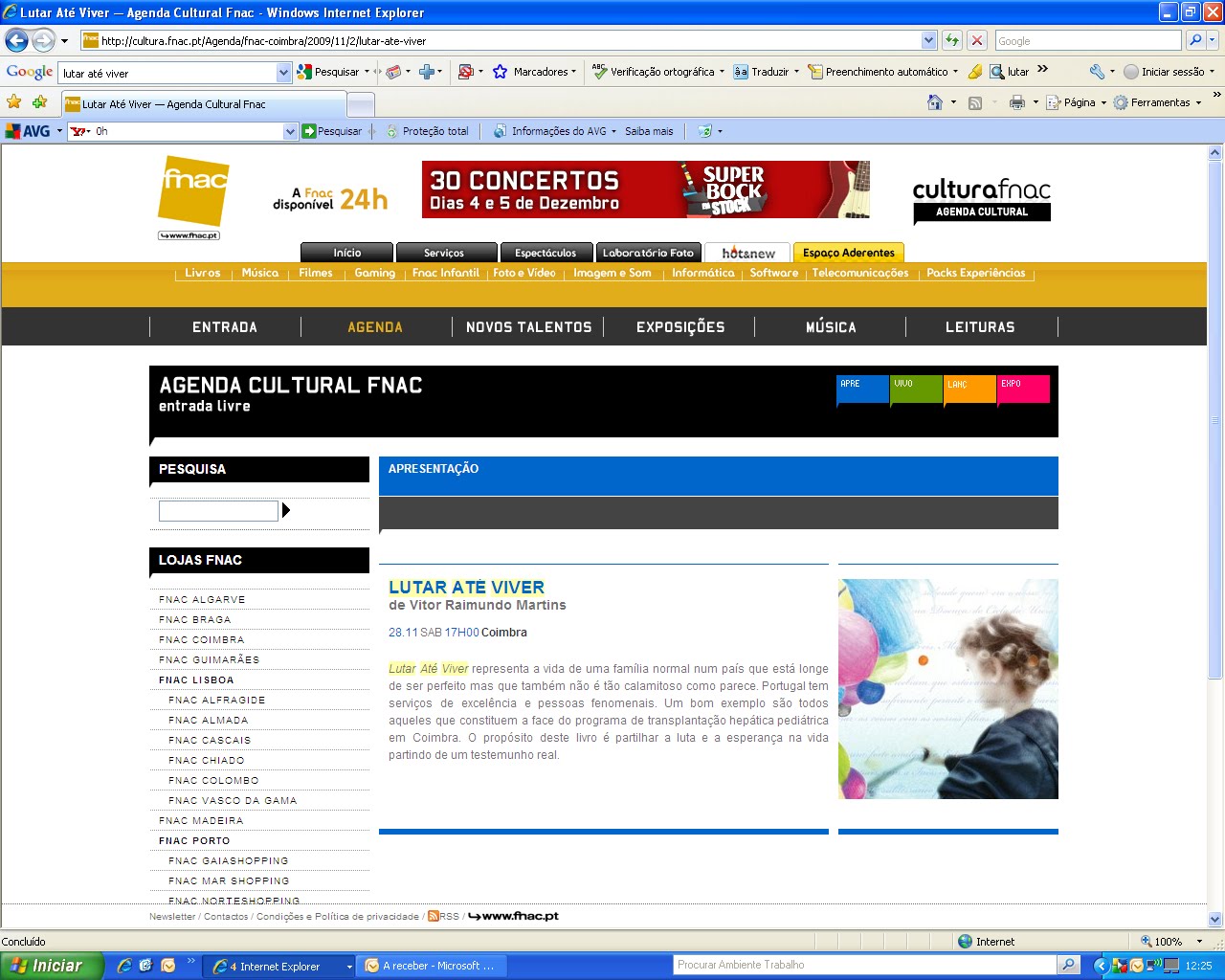Click the Marcadores star bookmark icon

point(500,72)
